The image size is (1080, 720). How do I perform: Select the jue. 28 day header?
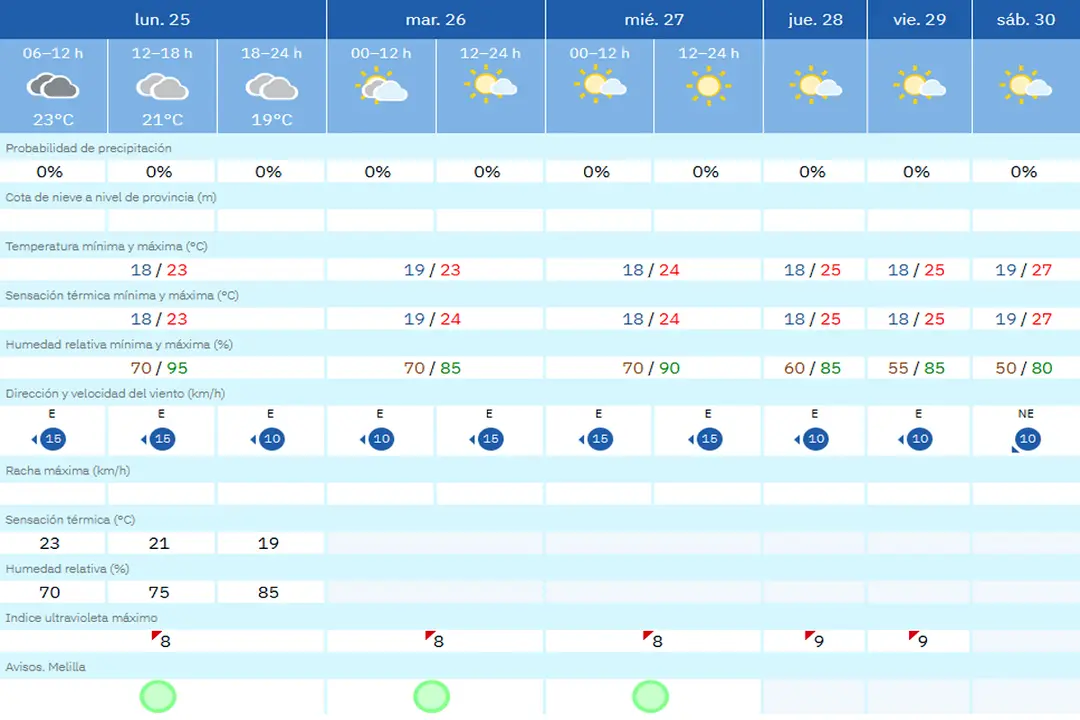click(x=816, y=19)
